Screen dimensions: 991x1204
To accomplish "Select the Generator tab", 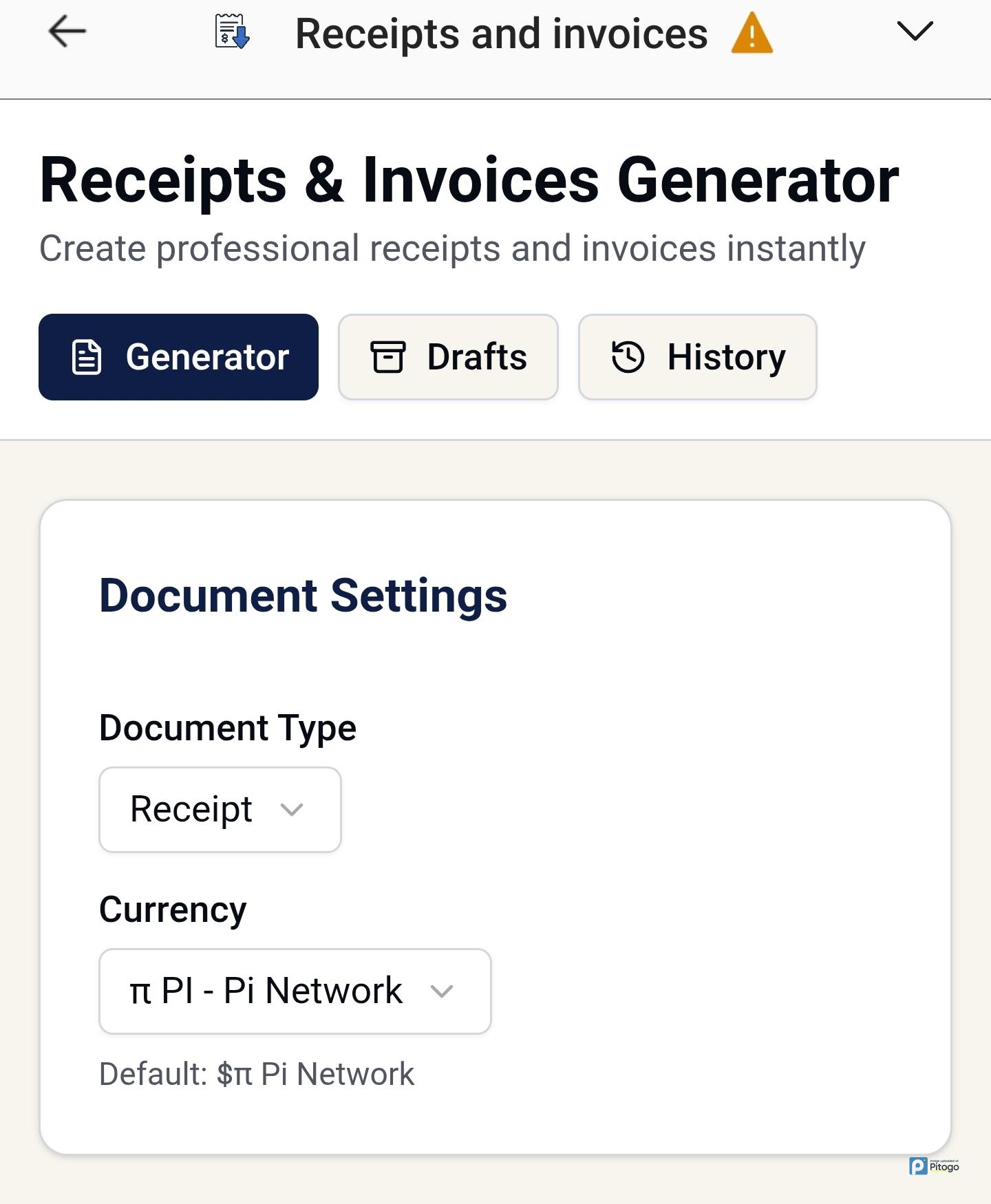I will point(178,357).
